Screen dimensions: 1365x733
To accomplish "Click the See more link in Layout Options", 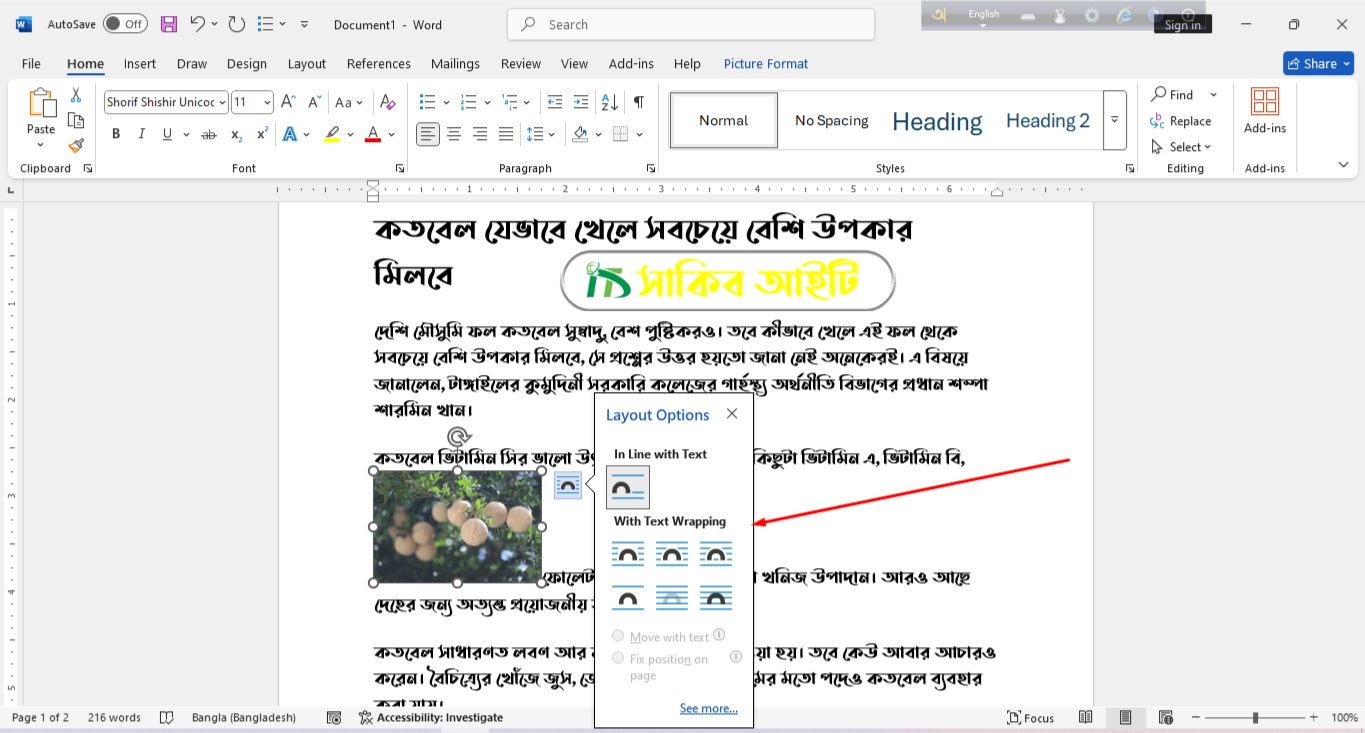I will point(708,708).
